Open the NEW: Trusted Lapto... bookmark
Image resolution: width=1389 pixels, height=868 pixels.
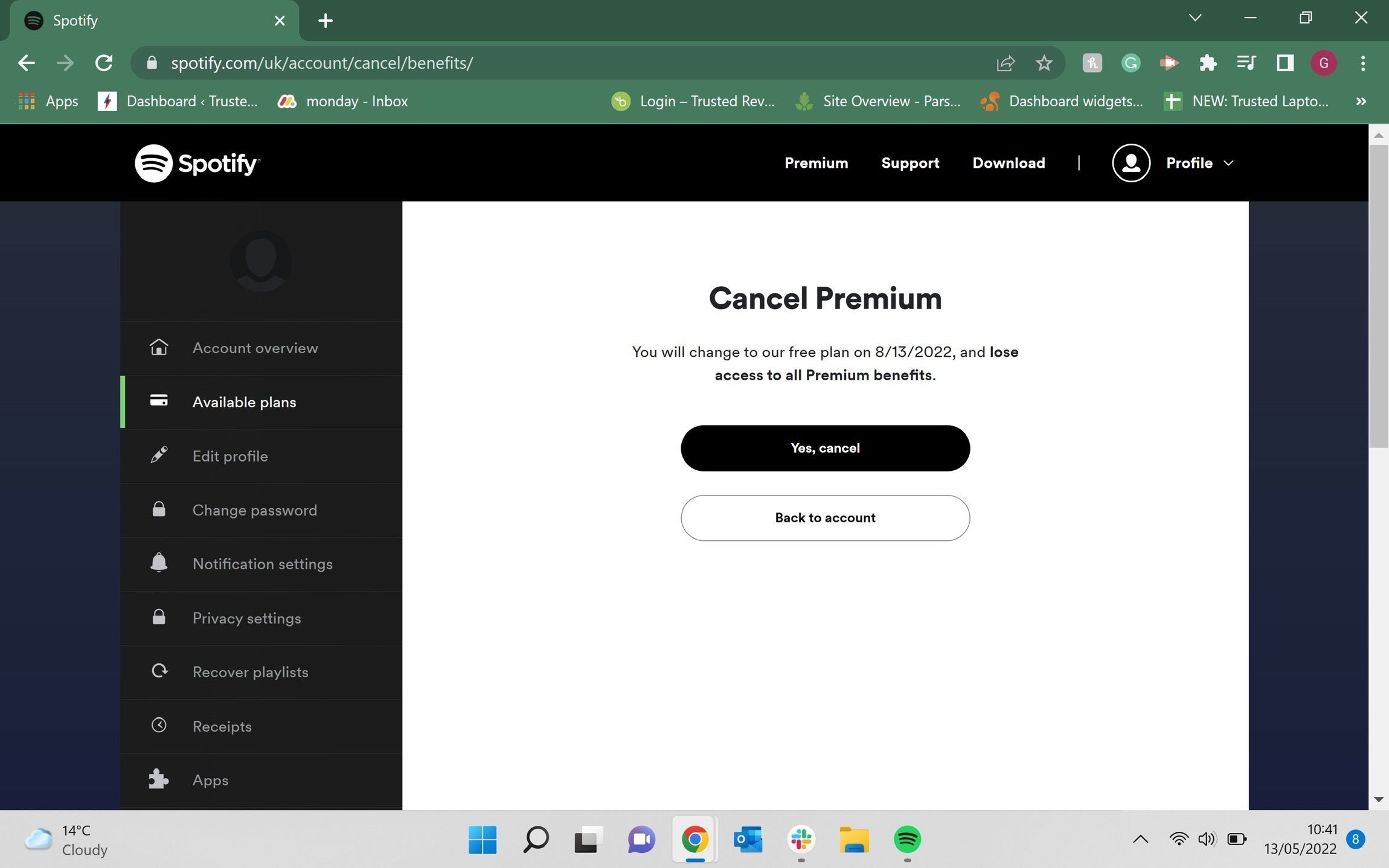click(1246, 101)
